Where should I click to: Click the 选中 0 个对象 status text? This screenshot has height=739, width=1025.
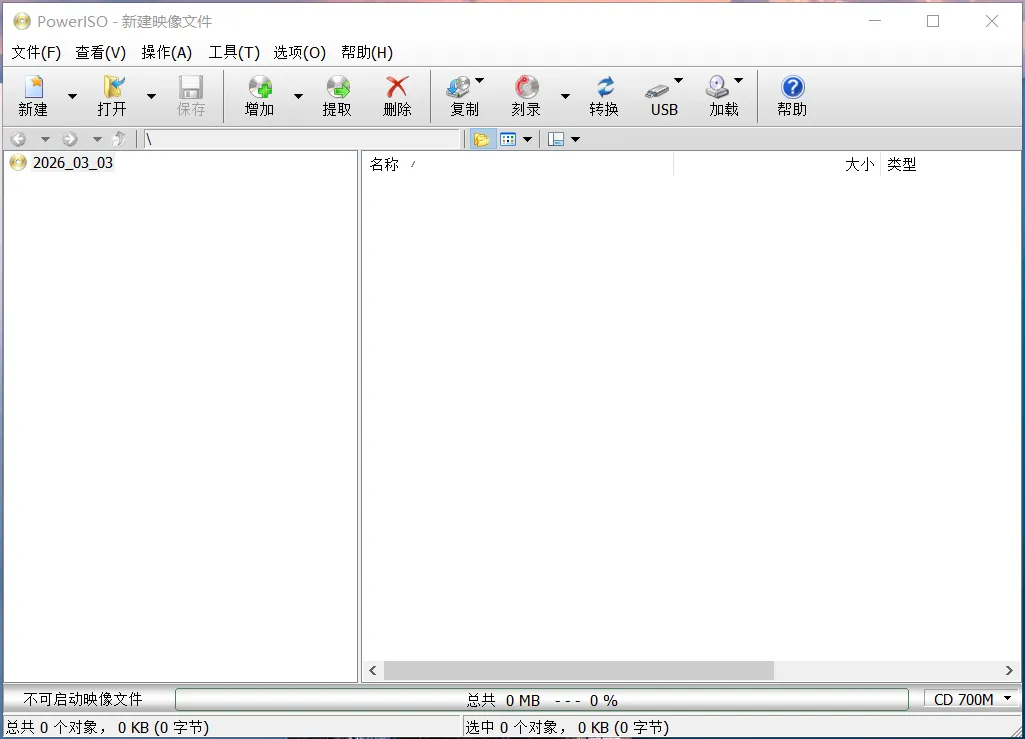pyautogui.click(x=567, y=727)
